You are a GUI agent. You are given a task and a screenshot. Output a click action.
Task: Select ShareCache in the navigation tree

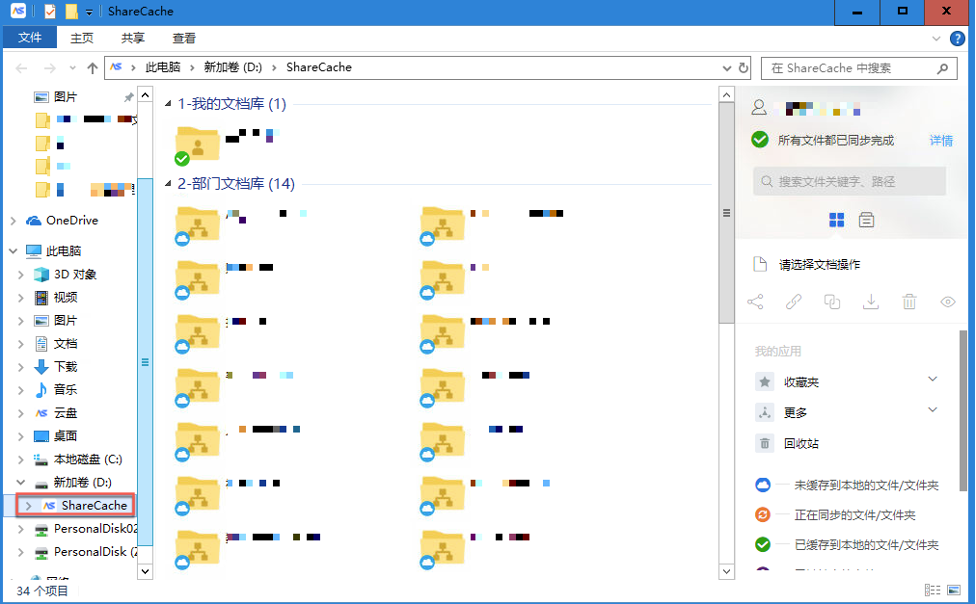tap(93, 505)
